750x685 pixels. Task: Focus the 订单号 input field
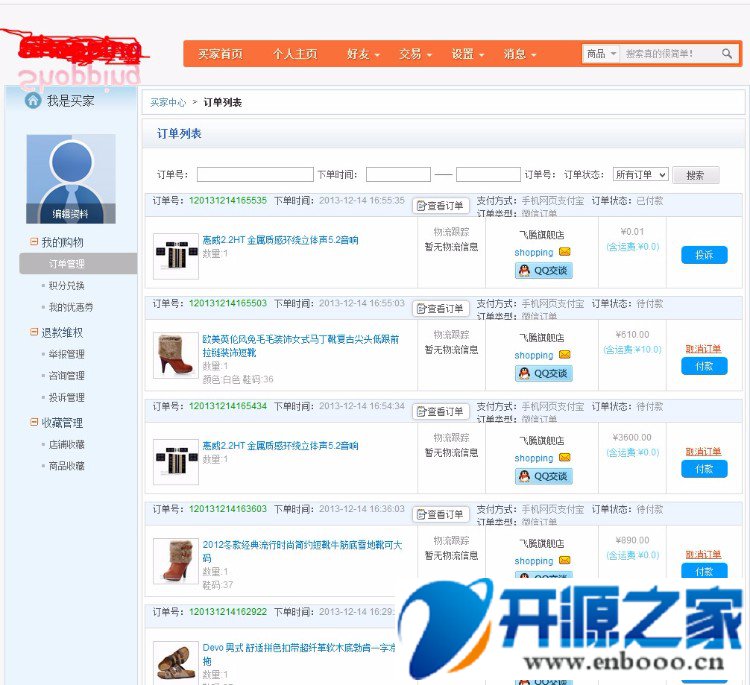(x=255, y=175)
